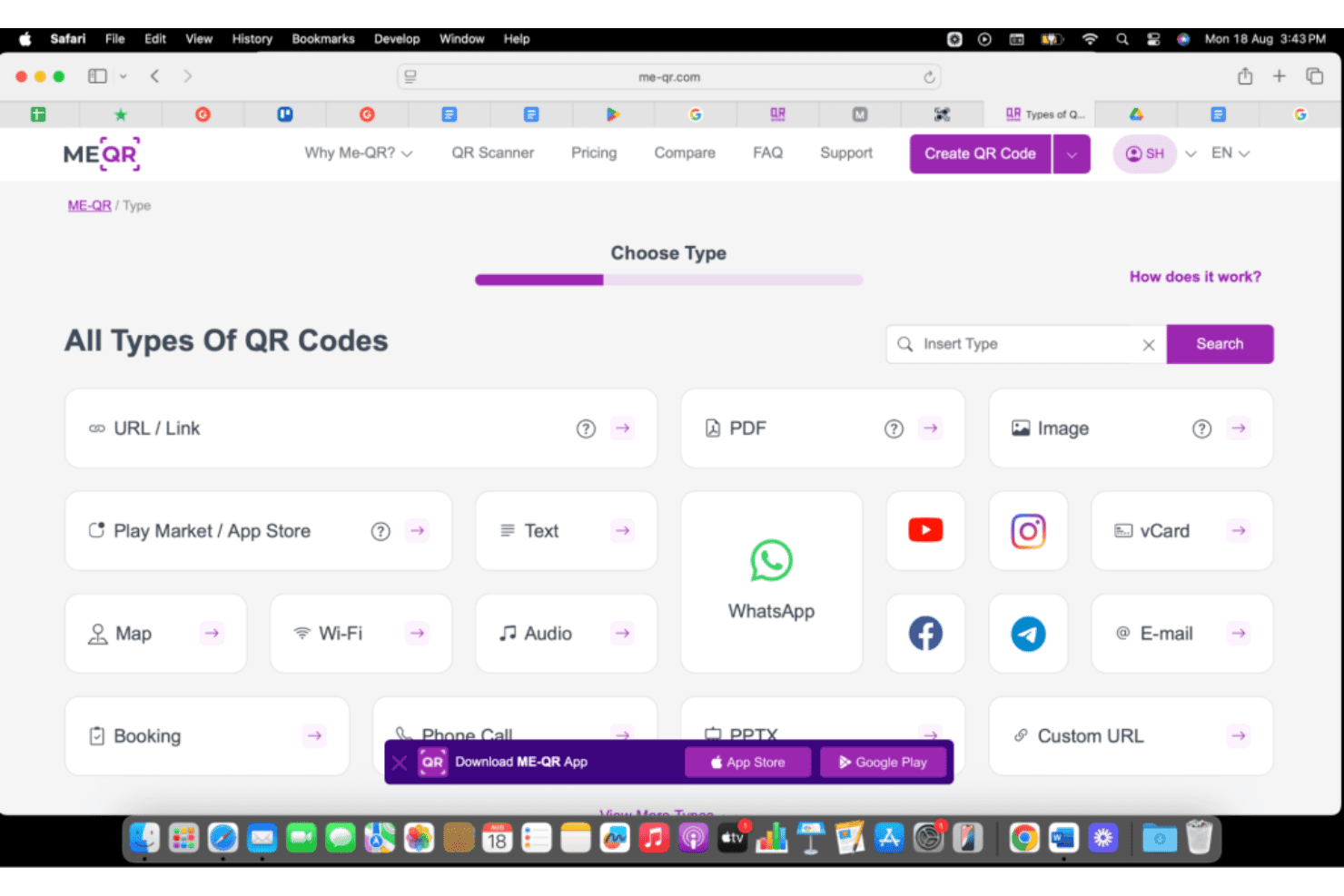The image size is (1344, 896).
Task: Show Safari tab overview
Action: [1314, 76]
